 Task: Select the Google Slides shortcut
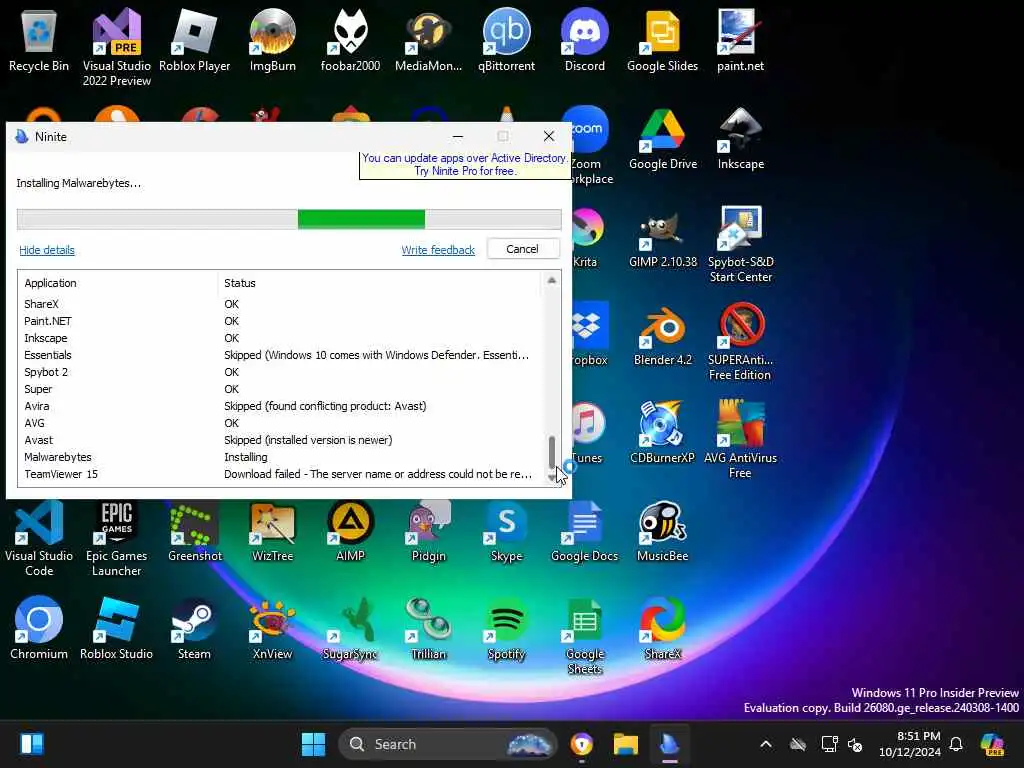pos(662,40)
